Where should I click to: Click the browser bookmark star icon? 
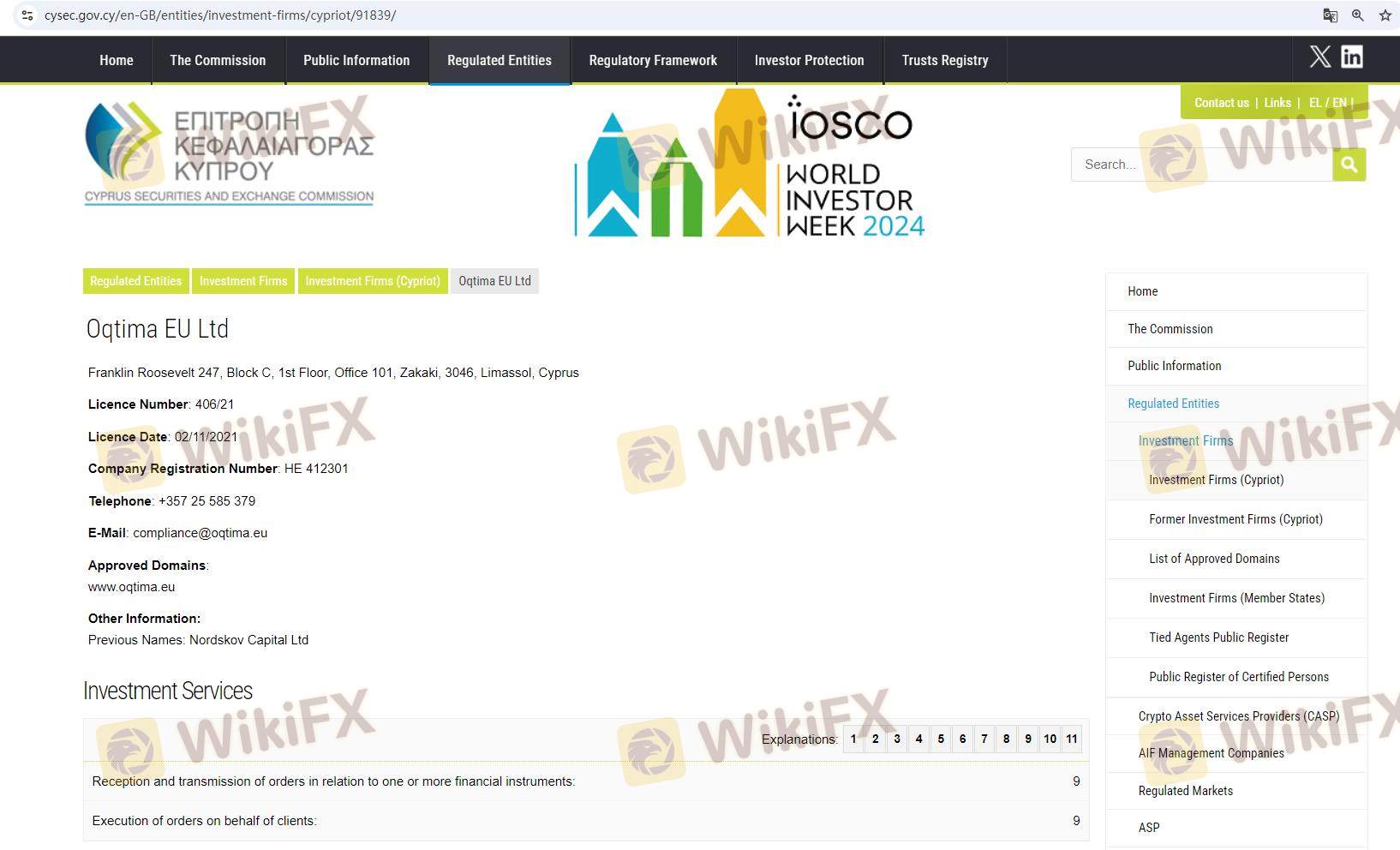coord(1385,15)
